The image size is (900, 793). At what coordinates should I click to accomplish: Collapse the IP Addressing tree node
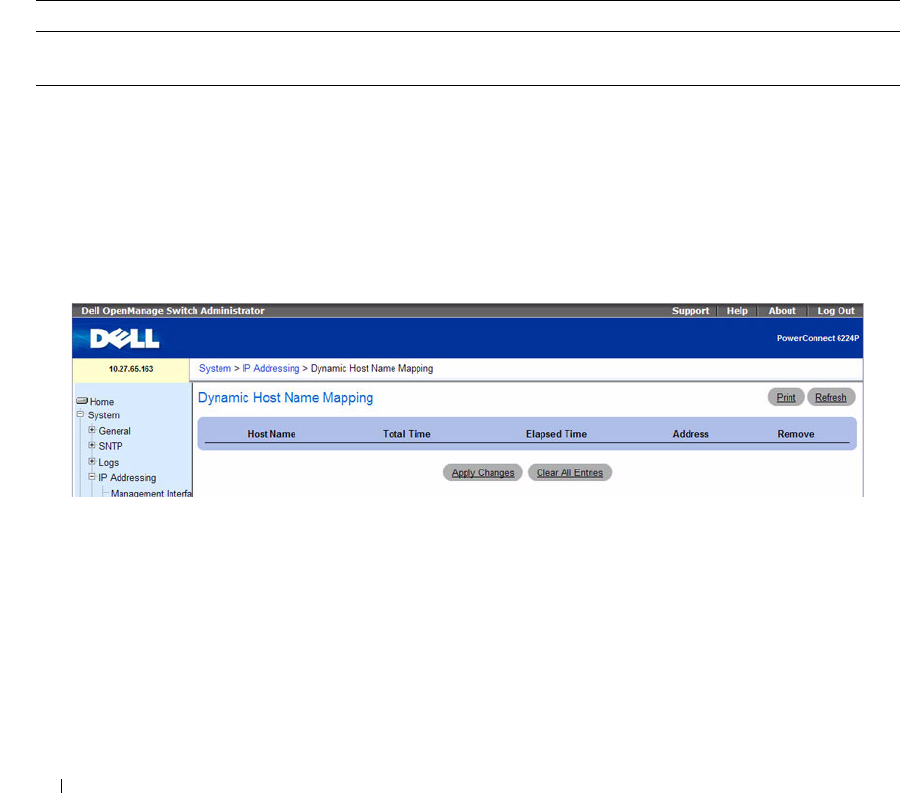(92, 477)
